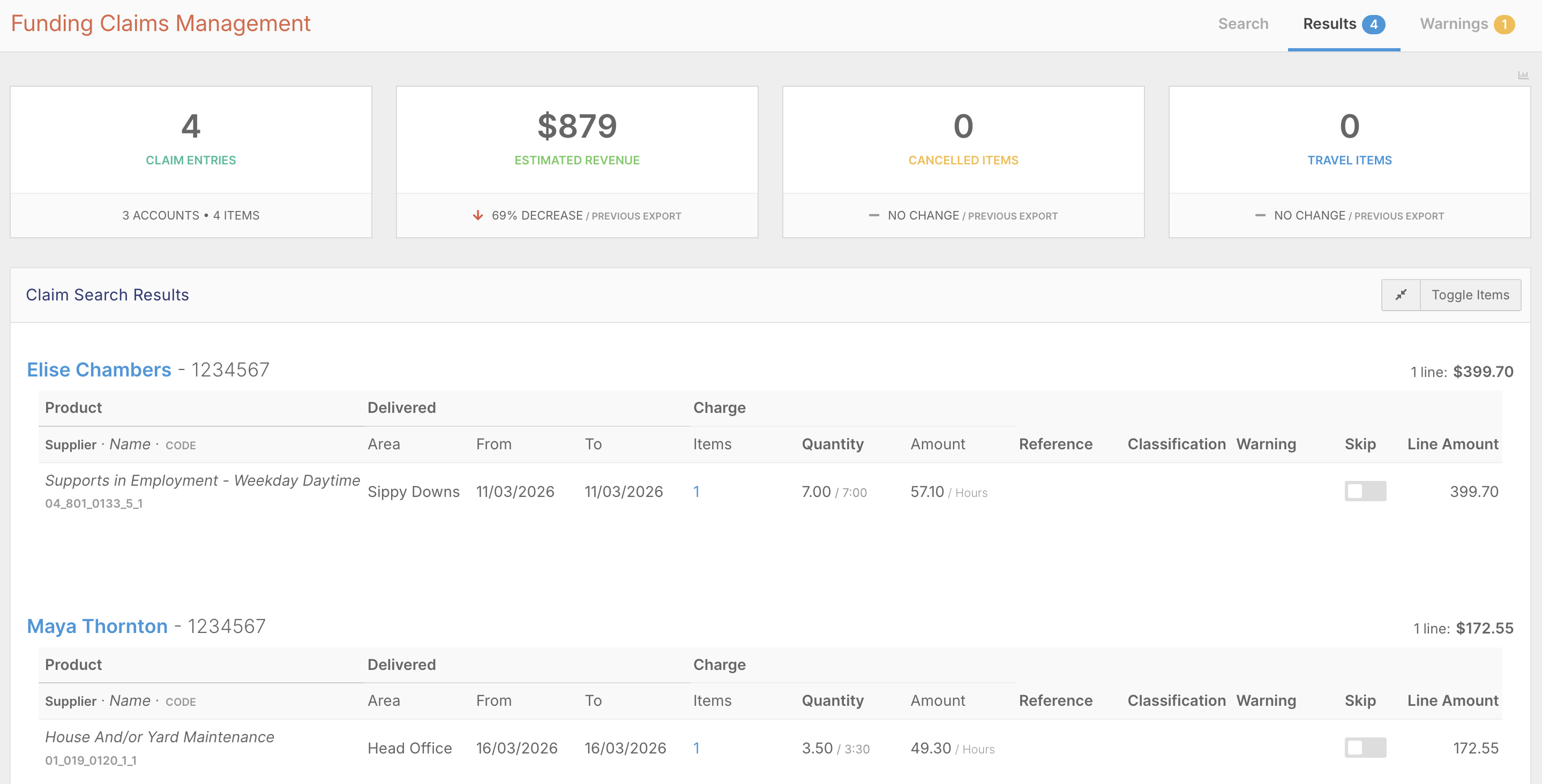Click the Toggle Items button
Screen dimensions: 1542x784
1470,295
